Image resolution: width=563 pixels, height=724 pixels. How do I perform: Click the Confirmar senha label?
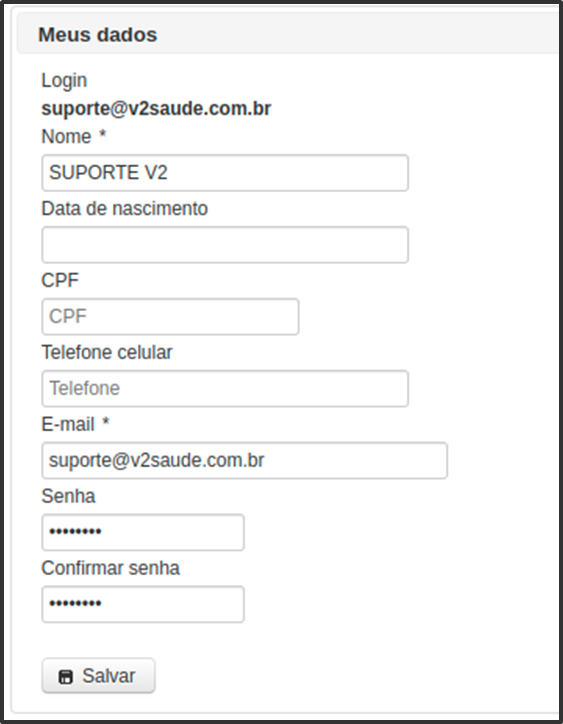(110, 568)
